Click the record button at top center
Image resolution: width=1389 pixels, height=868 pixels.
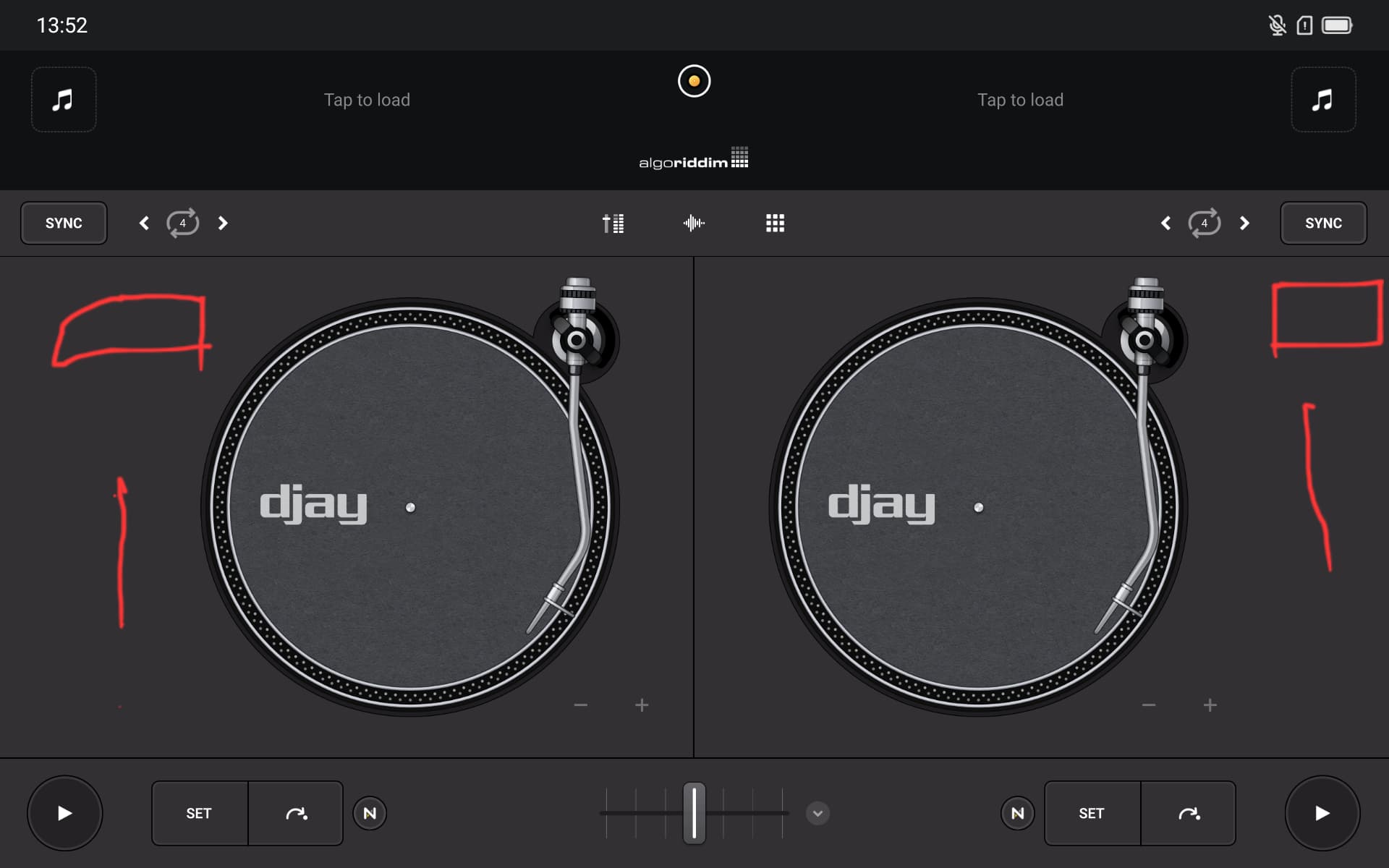point(694,81)
